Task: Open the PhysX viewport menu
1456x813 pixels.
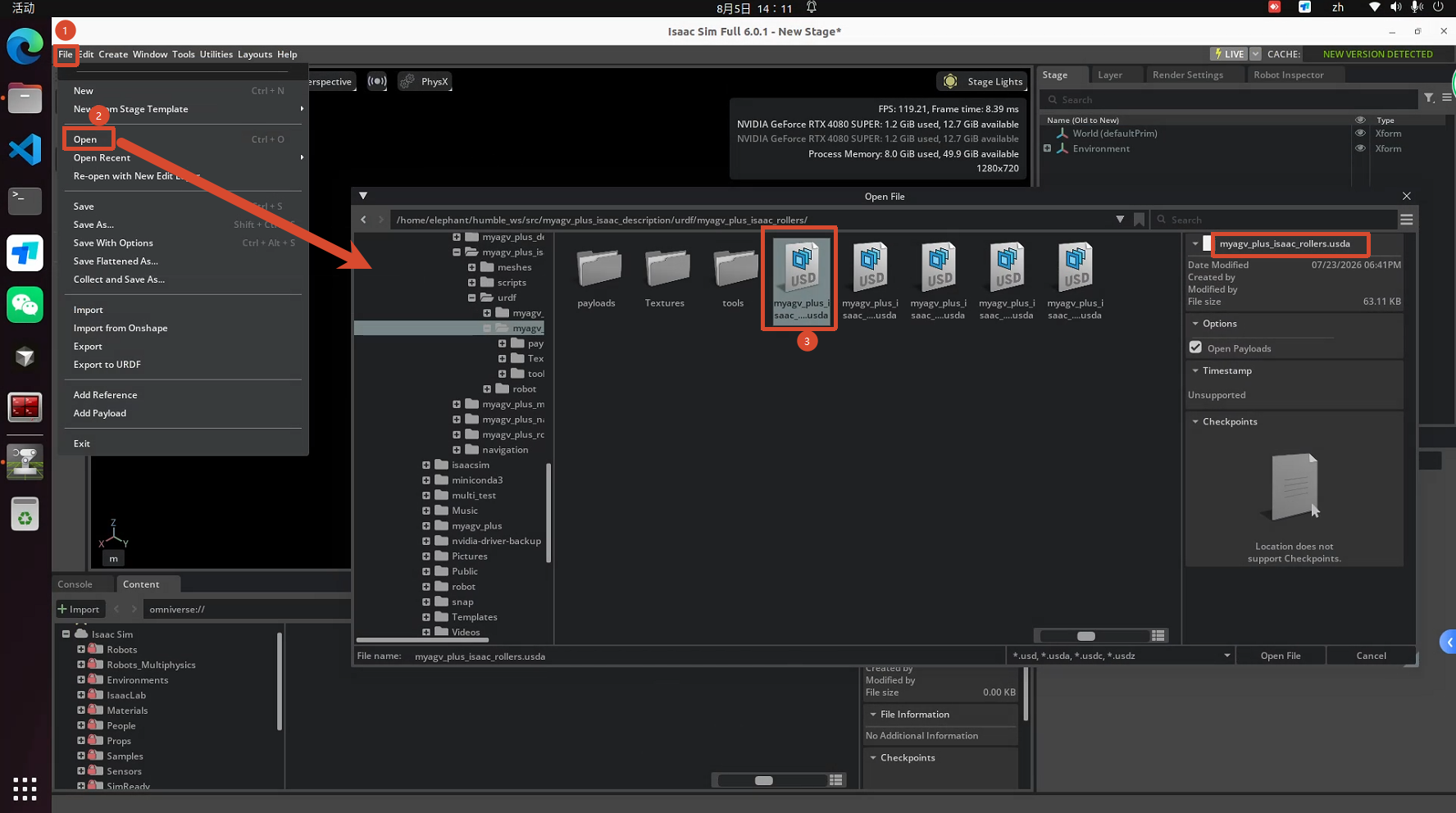Action: 425,81
